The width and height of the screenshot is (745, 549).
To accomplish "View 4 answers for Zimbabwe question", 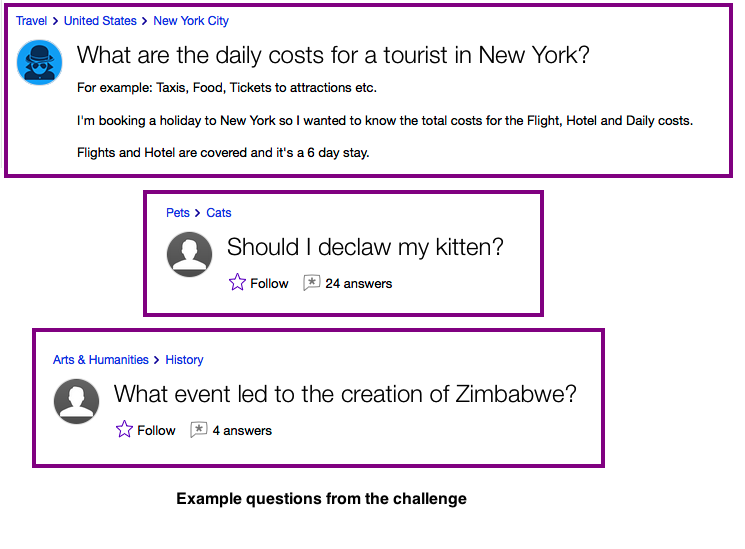I will coord(242,431).
